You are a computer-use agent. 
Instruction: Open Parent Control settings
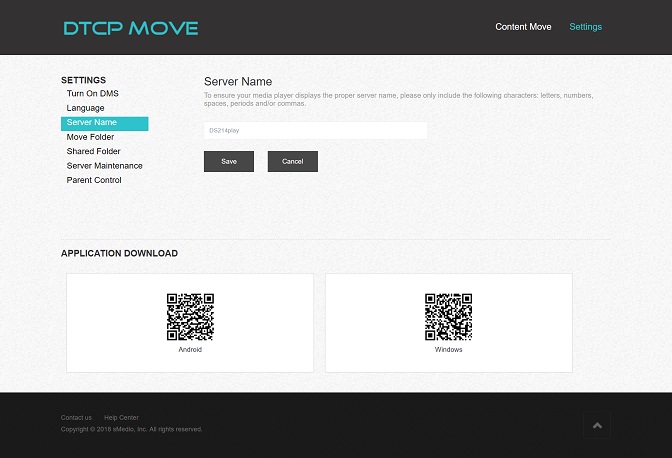[x=94, y=181]
